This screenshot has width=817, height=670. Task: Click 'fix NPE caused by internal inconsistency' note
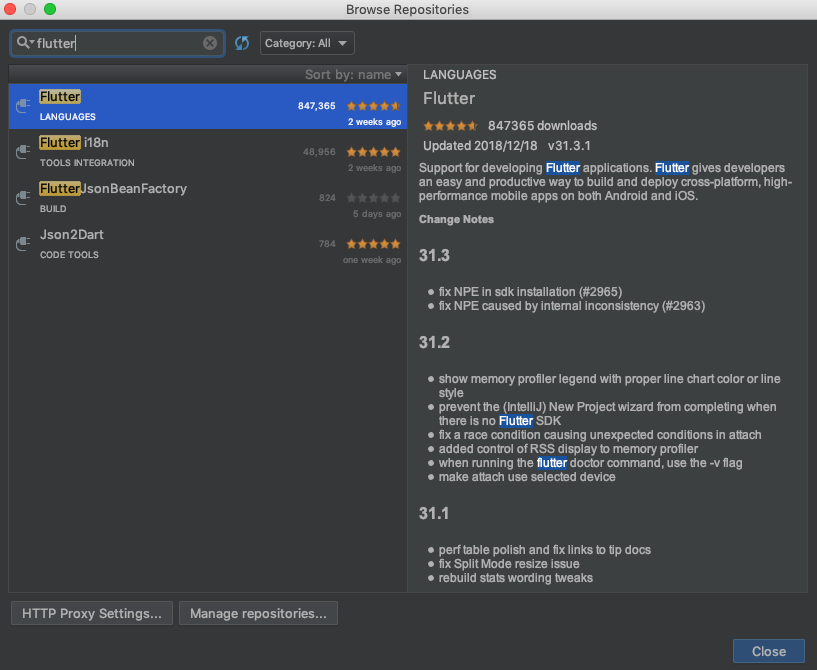(x=572, y=306)
